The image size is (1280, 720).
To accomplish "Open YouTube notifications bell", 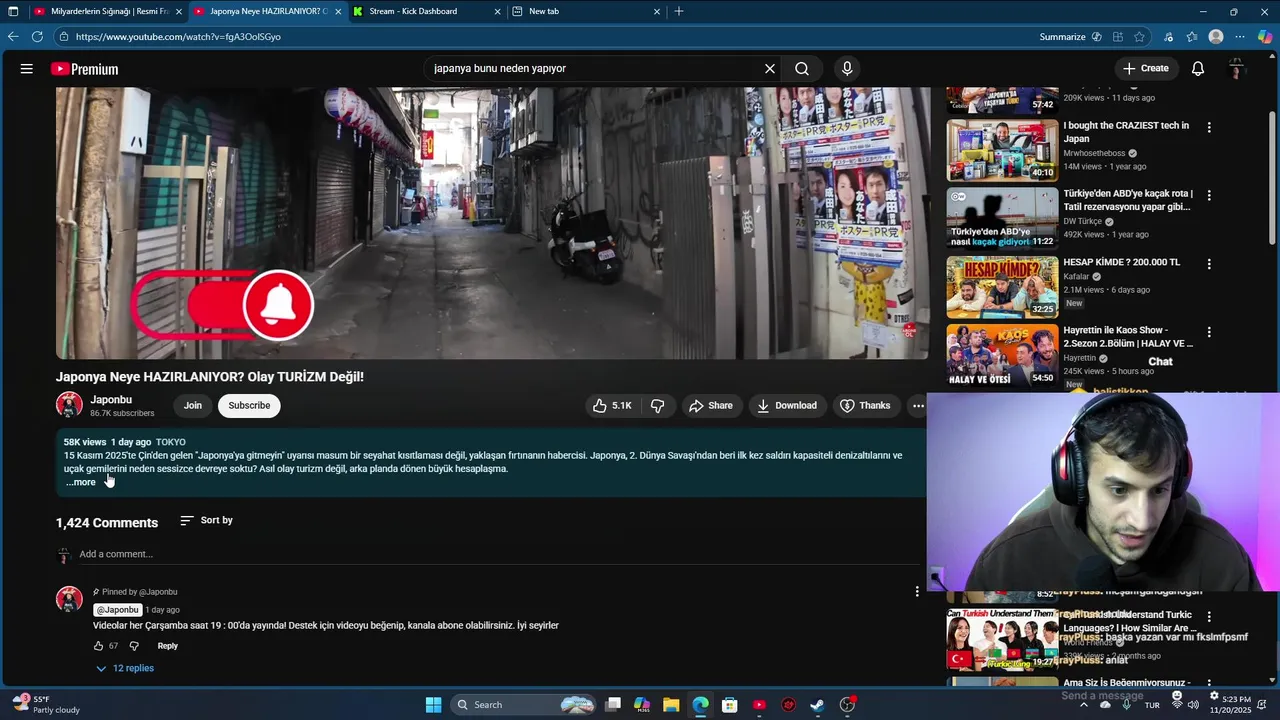I will click(x=1198, y=69).
